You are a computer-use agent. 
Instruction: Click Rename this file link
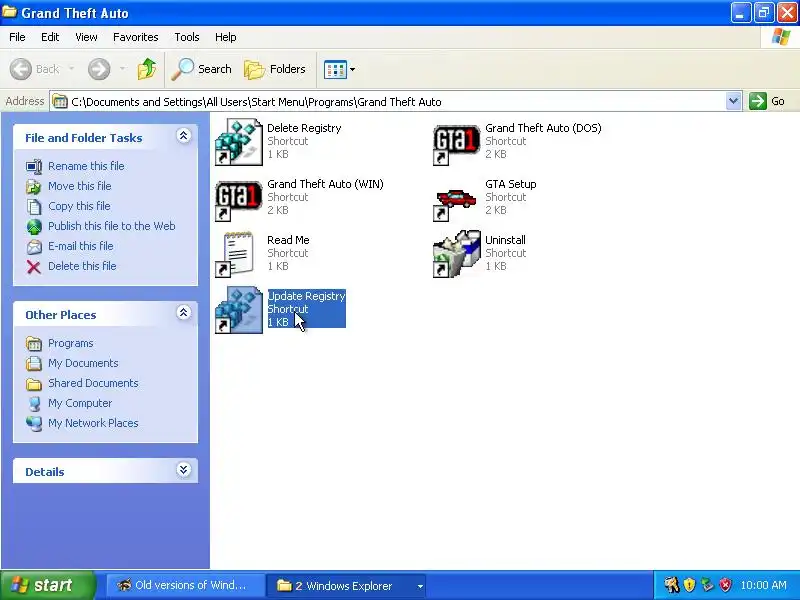[86, 166]
